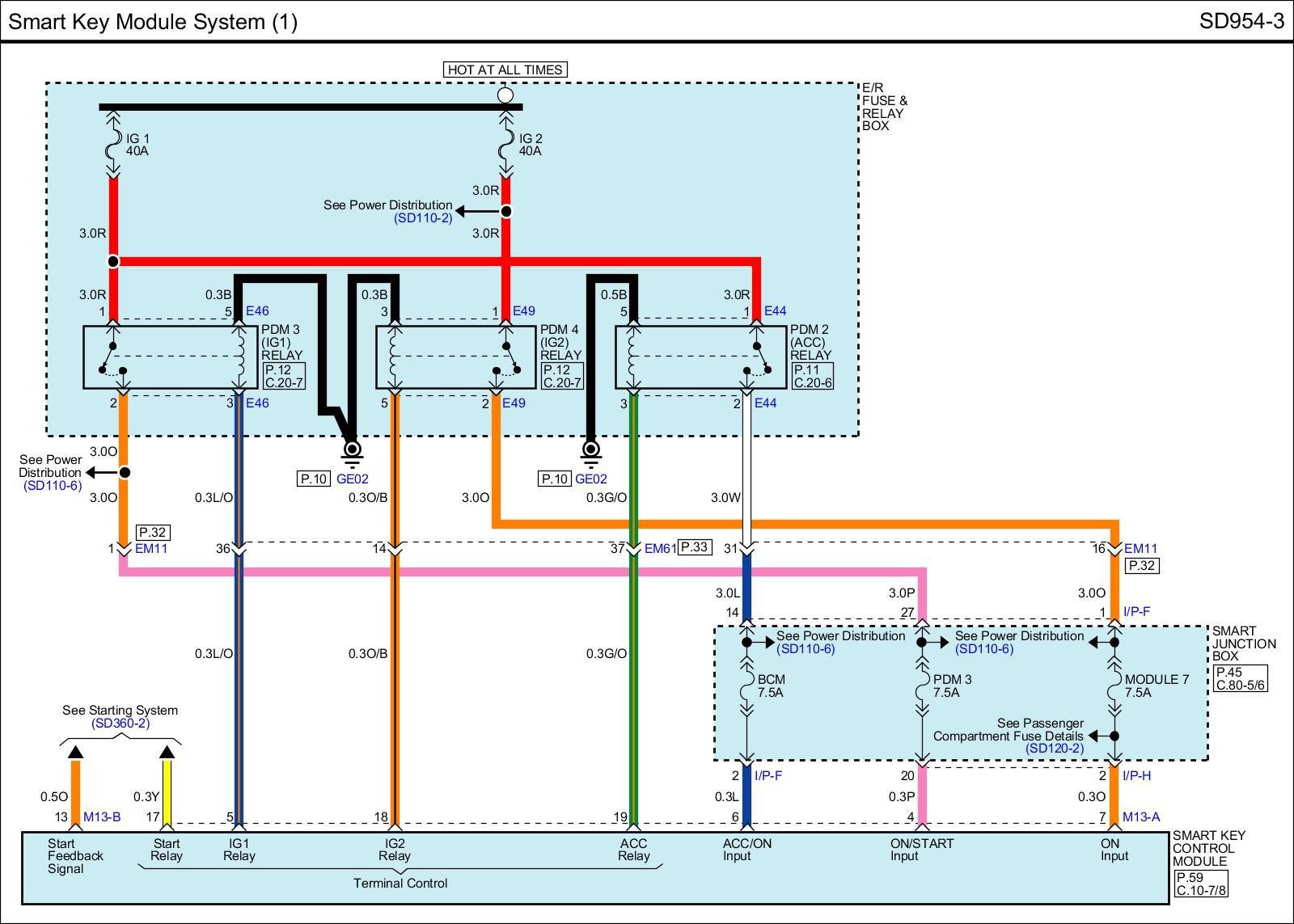The width and height of the screenshot is (1294, 924).
Task: Open the P.11 C.20-6 ACC relay reference
Action: tap(812, 376)
